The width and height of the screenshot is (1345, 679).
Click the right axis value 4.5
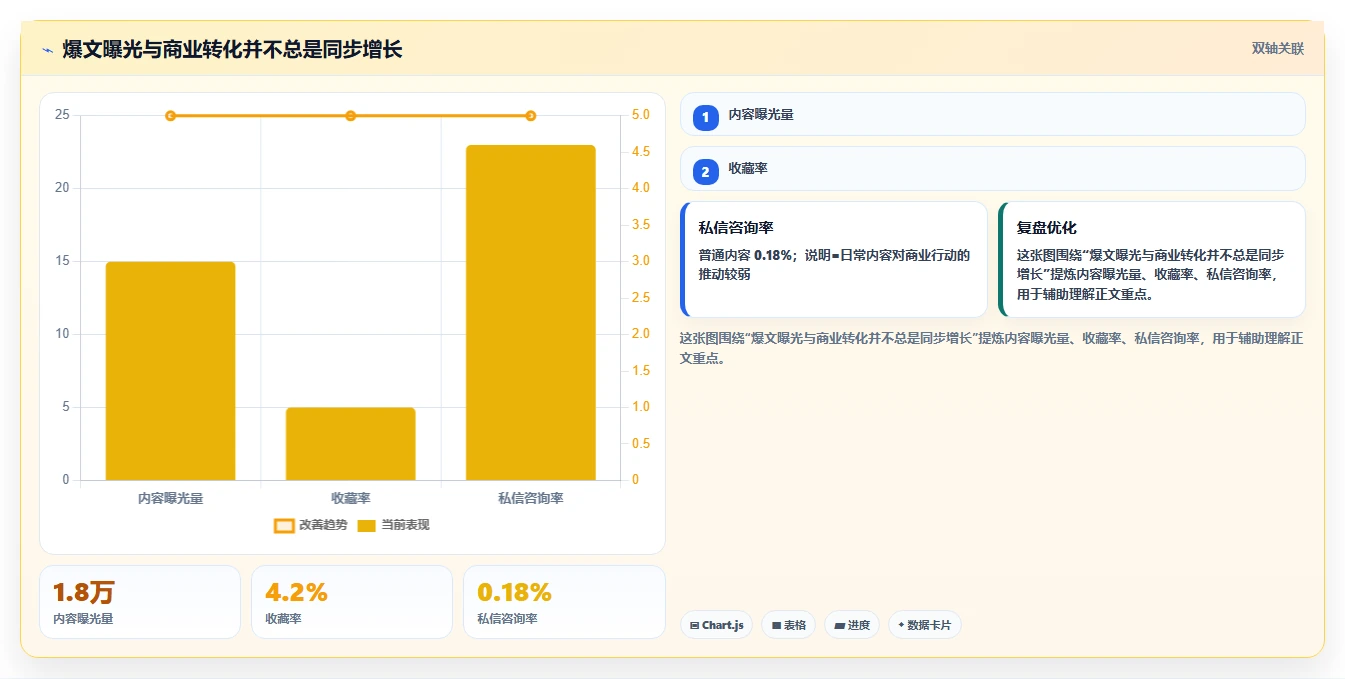tap(640, 152)
